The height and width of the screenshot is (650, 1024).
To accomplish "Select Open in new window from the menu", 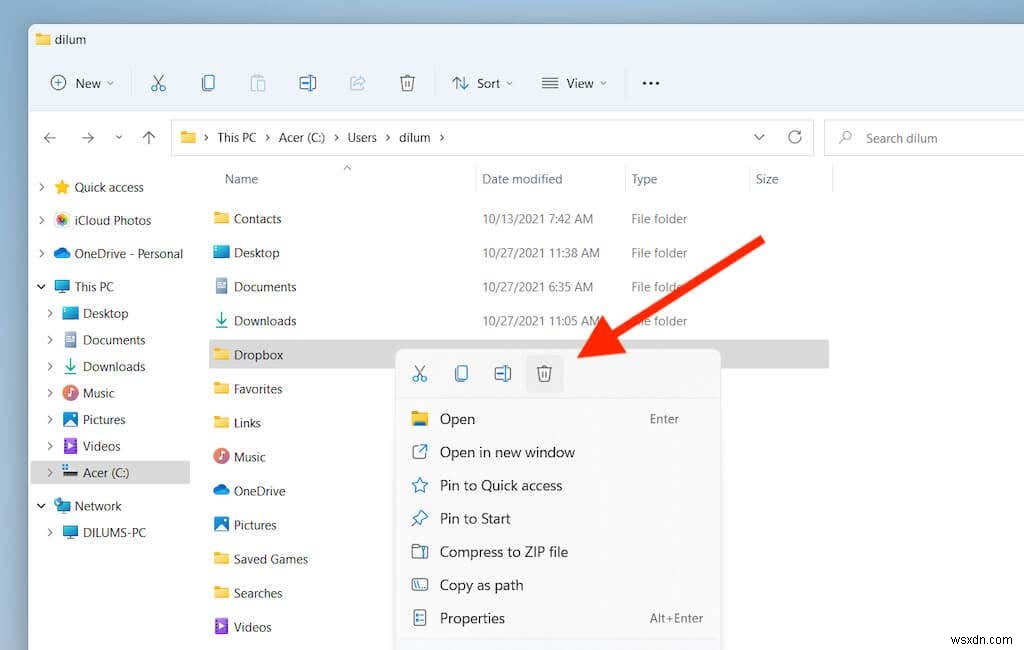I will 507,452.
